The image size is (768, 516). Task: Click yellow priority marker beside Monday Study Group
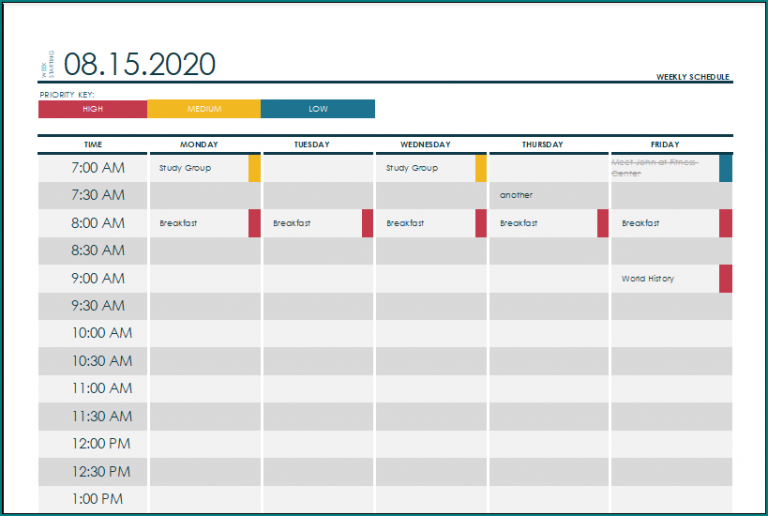(x=254, y=168)
